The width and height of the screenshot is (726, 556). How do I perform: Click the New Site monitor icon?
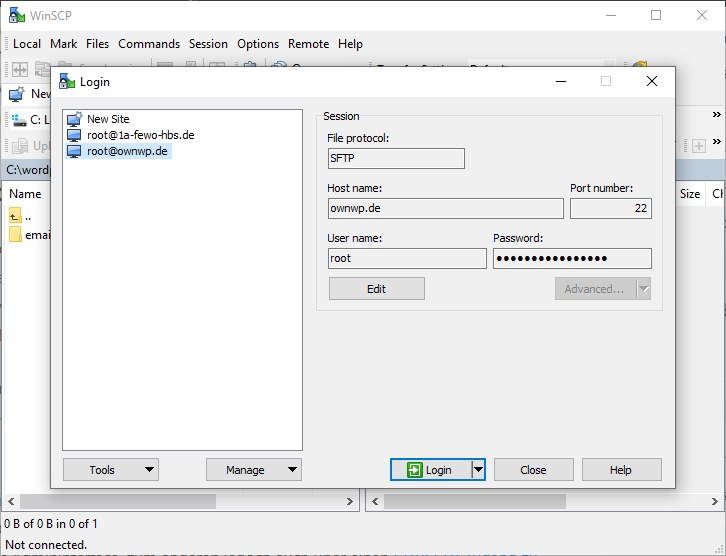pyautogui.click(x=75, y=119)
